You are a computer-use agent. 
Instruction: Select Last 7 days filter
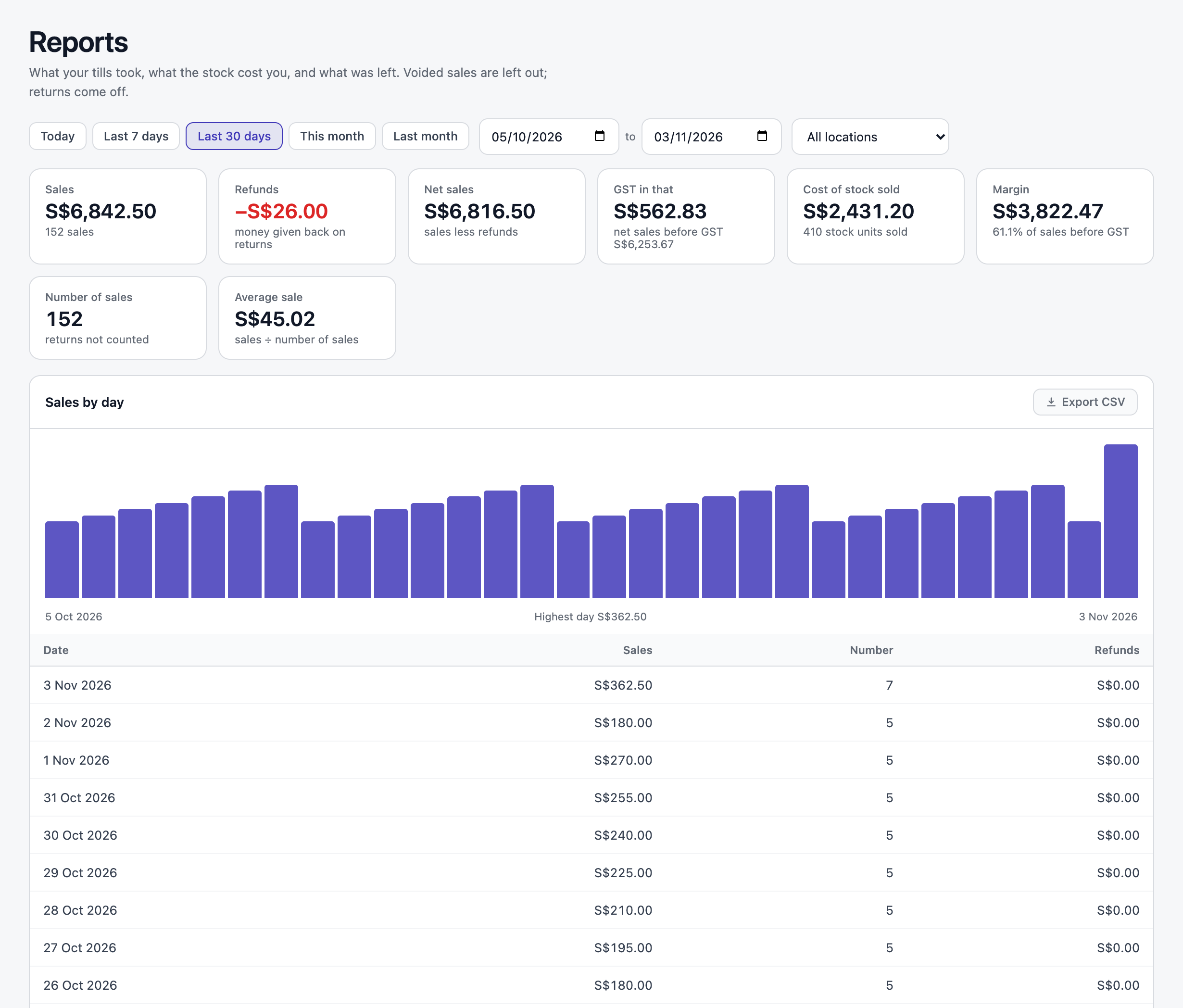(x=136, y=136)
